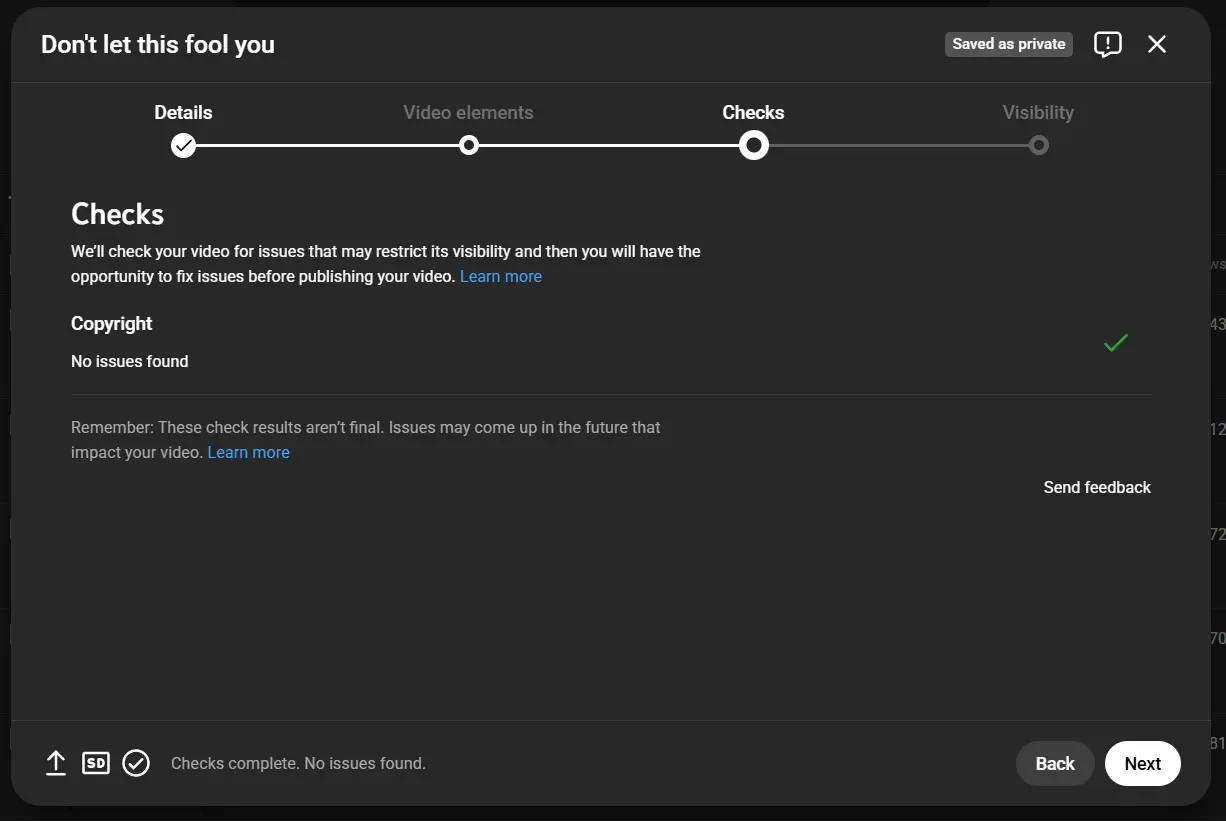Screen dimensions: 1226x821
Task: Jump to the Visibility step
Action: coord(1038,112)
